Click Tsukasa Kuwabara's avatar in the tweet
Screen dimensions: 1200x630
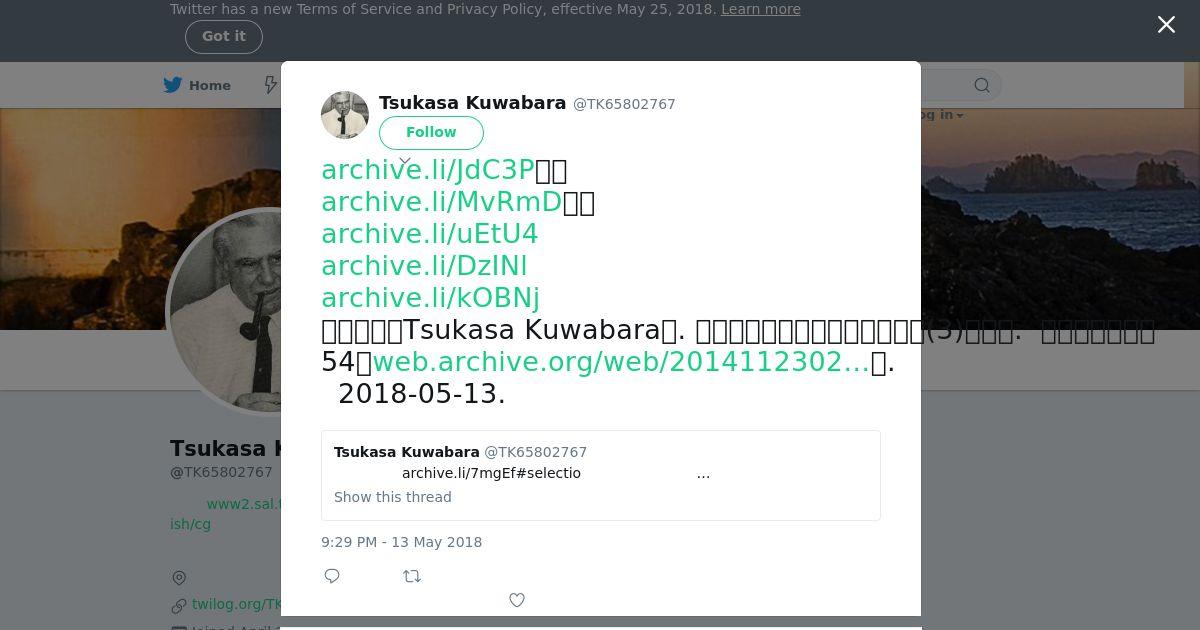click(345, 115)
